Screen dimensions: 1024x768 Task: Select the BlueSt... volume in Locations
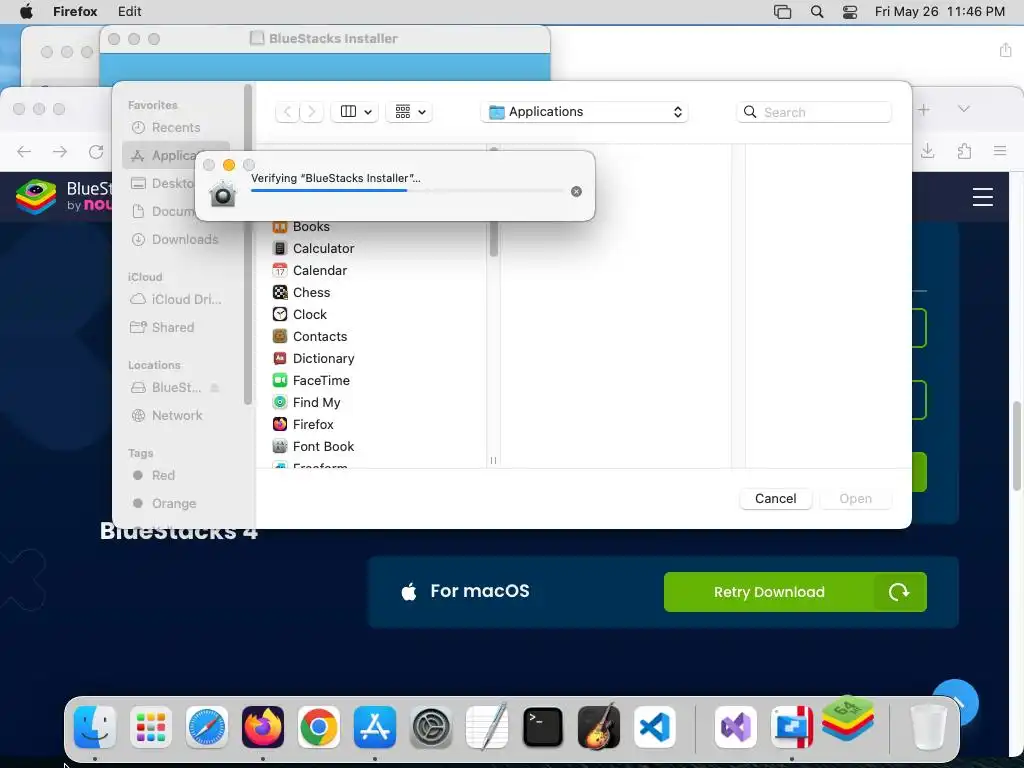click(176, 387)
